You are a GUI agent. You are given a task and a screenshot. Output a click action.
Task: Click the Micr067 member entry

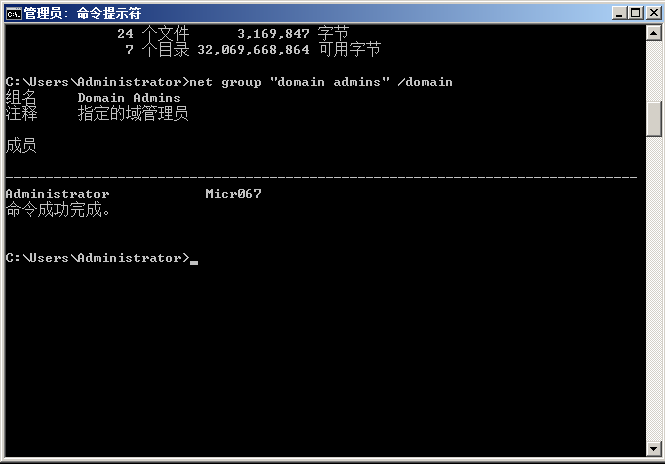pos(233,194)
